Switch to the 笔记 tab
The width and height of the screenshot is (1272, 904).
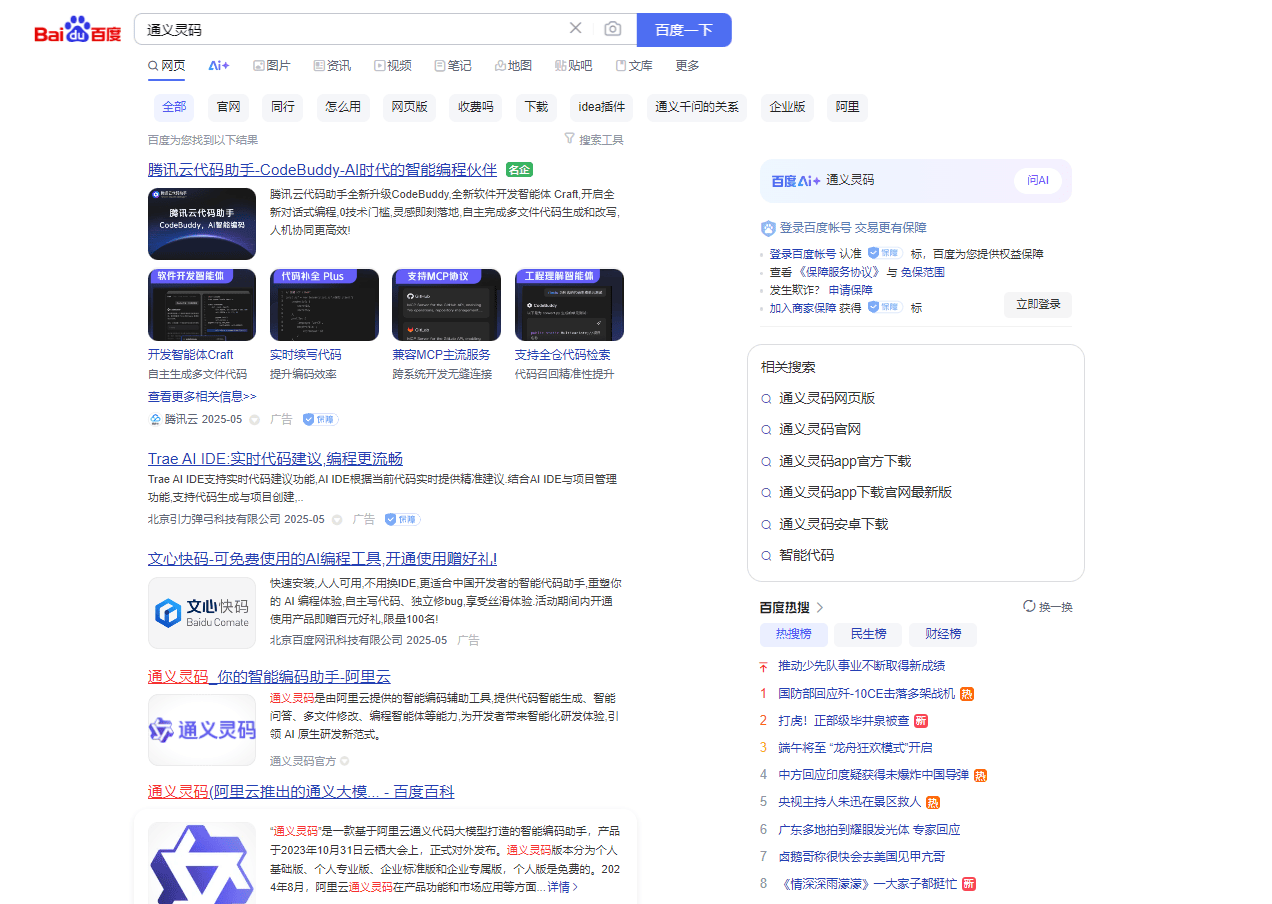click(x=453, y=66)
